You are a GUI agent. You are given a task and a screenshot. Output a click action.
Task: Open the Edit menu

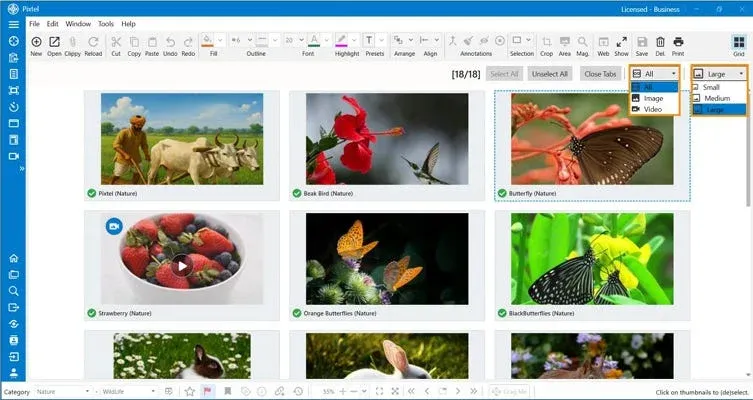point(52,24)
